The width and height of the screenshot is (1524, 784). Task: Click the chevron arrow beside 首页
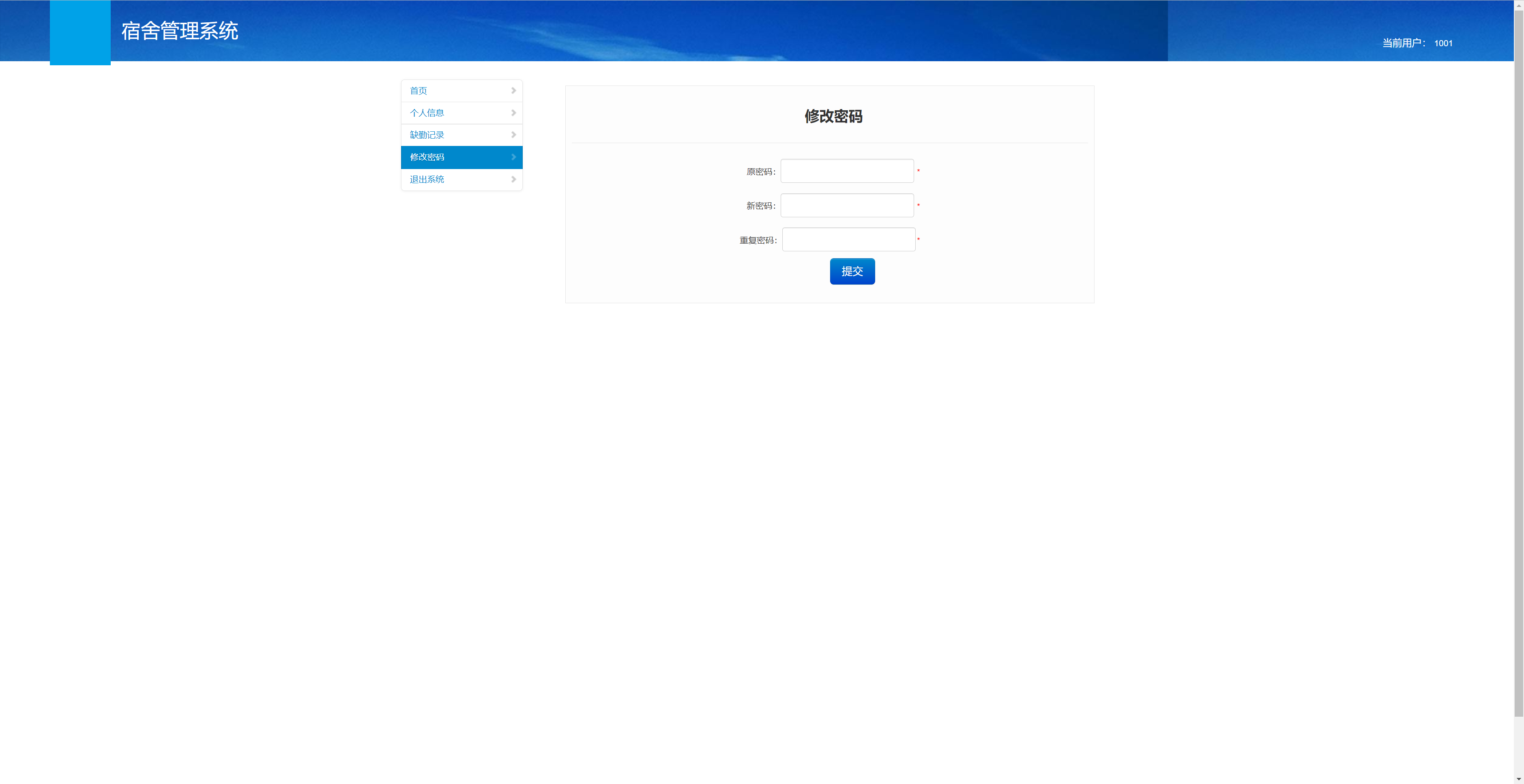(x=513, y=90)
